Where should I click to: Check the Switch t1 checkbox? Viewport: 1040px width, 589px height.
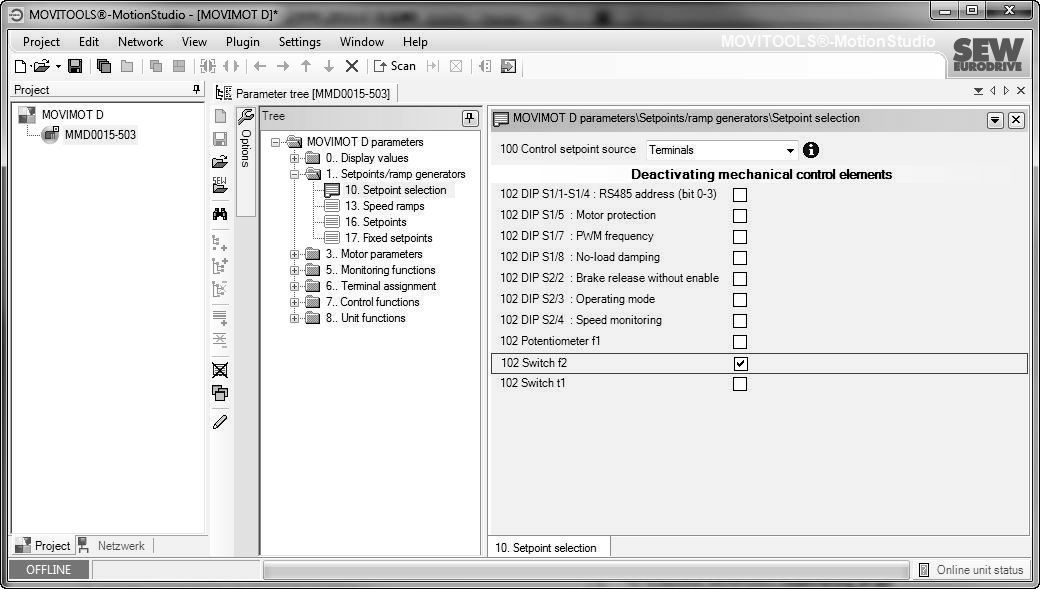(x=740, y=383)
